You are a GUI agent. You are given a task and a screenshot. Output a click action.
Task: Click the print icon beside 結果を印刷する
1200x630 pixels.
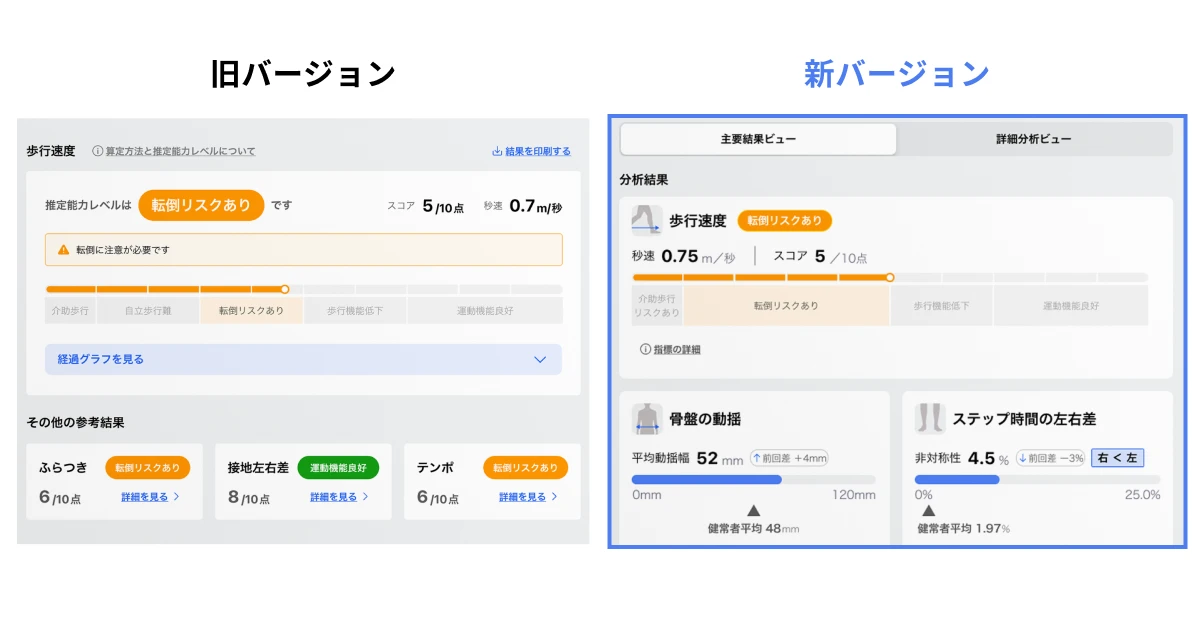(x=497, y=152)
